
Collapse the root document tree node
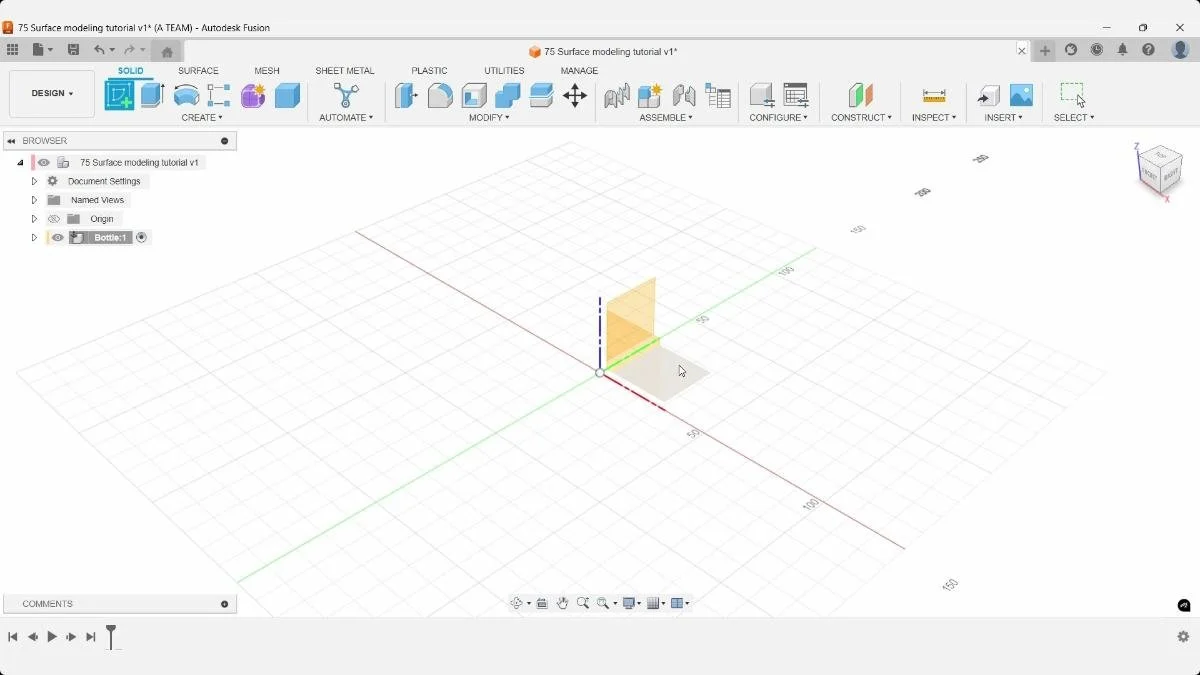(x=20, y=162)
